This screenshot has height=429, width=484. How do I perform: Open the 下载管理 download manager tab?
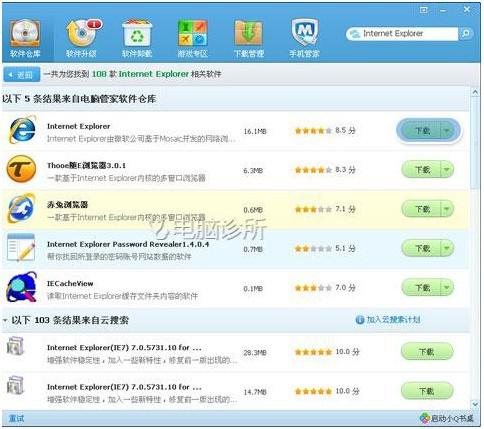pyautogui.click(x=249, y=38)
